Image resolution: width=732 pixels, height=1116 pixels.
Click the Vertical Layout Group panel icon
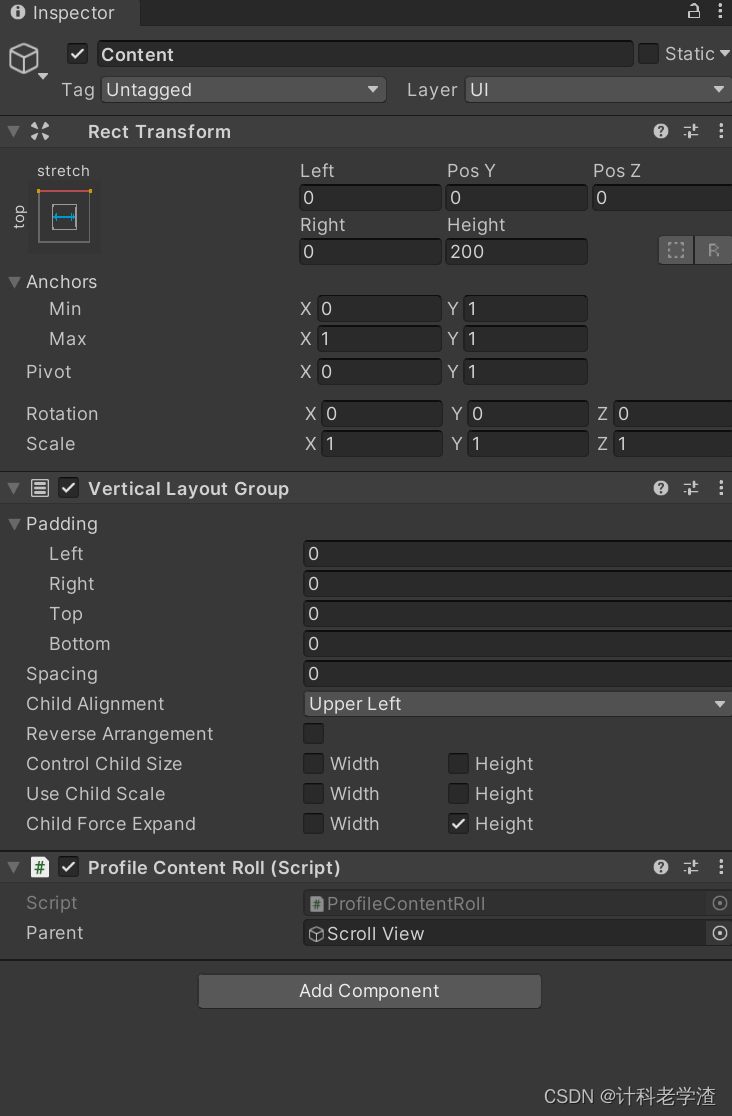(x=39, y=488)
